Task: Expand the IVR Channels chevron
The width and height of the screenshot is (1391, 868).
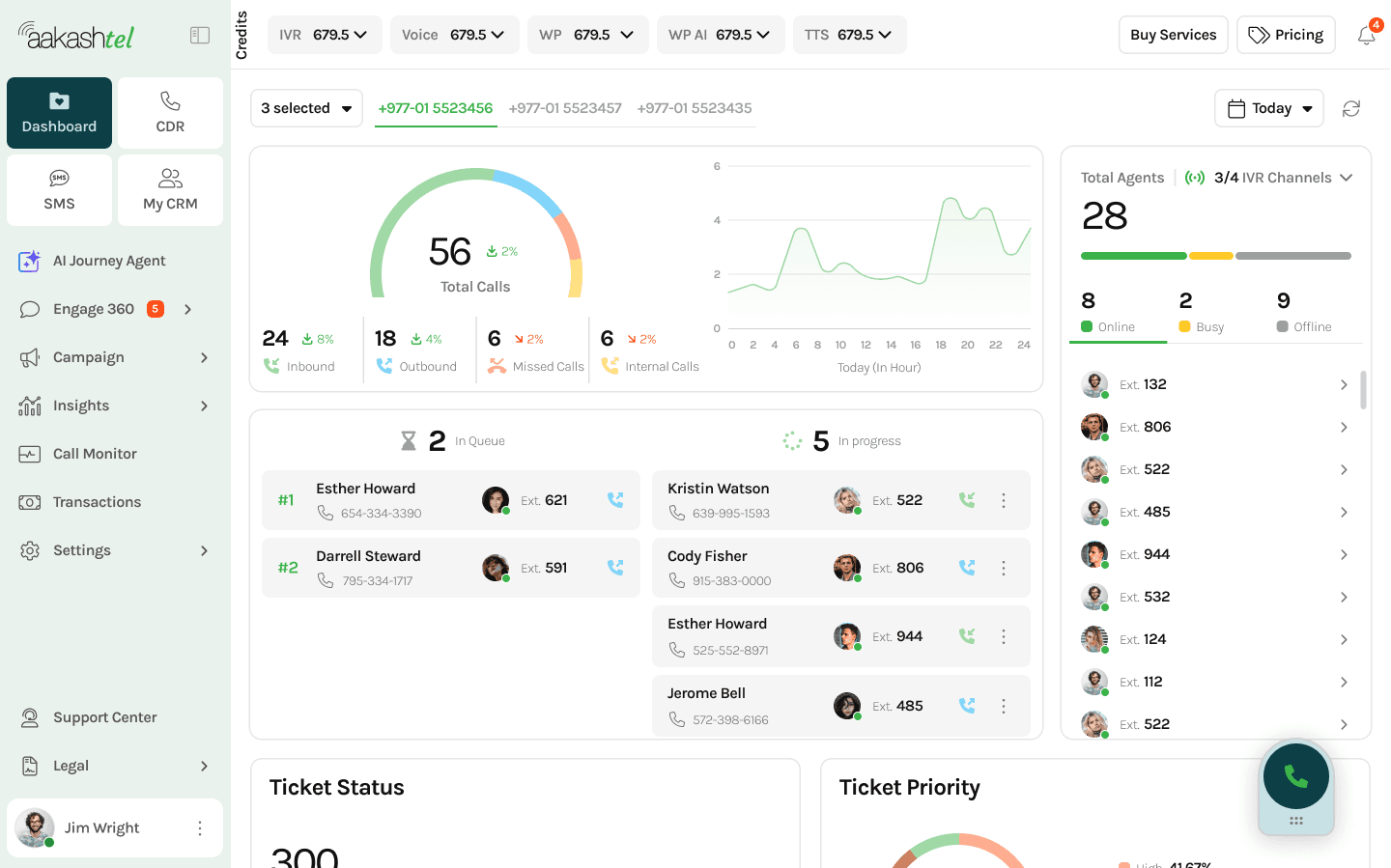Action: (x=1347, y=178)
